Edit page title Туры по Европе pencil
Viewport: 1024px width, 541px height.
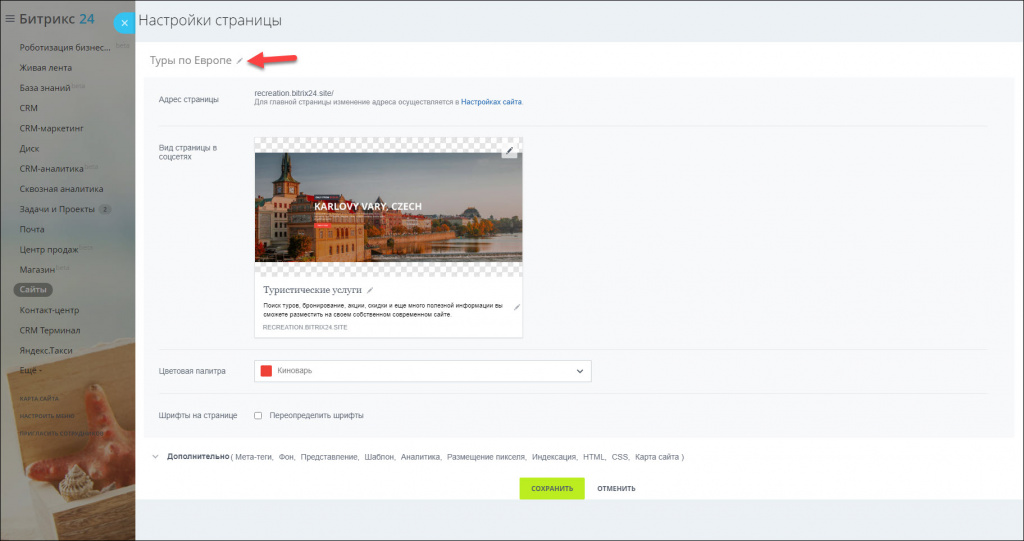[240, 61]
